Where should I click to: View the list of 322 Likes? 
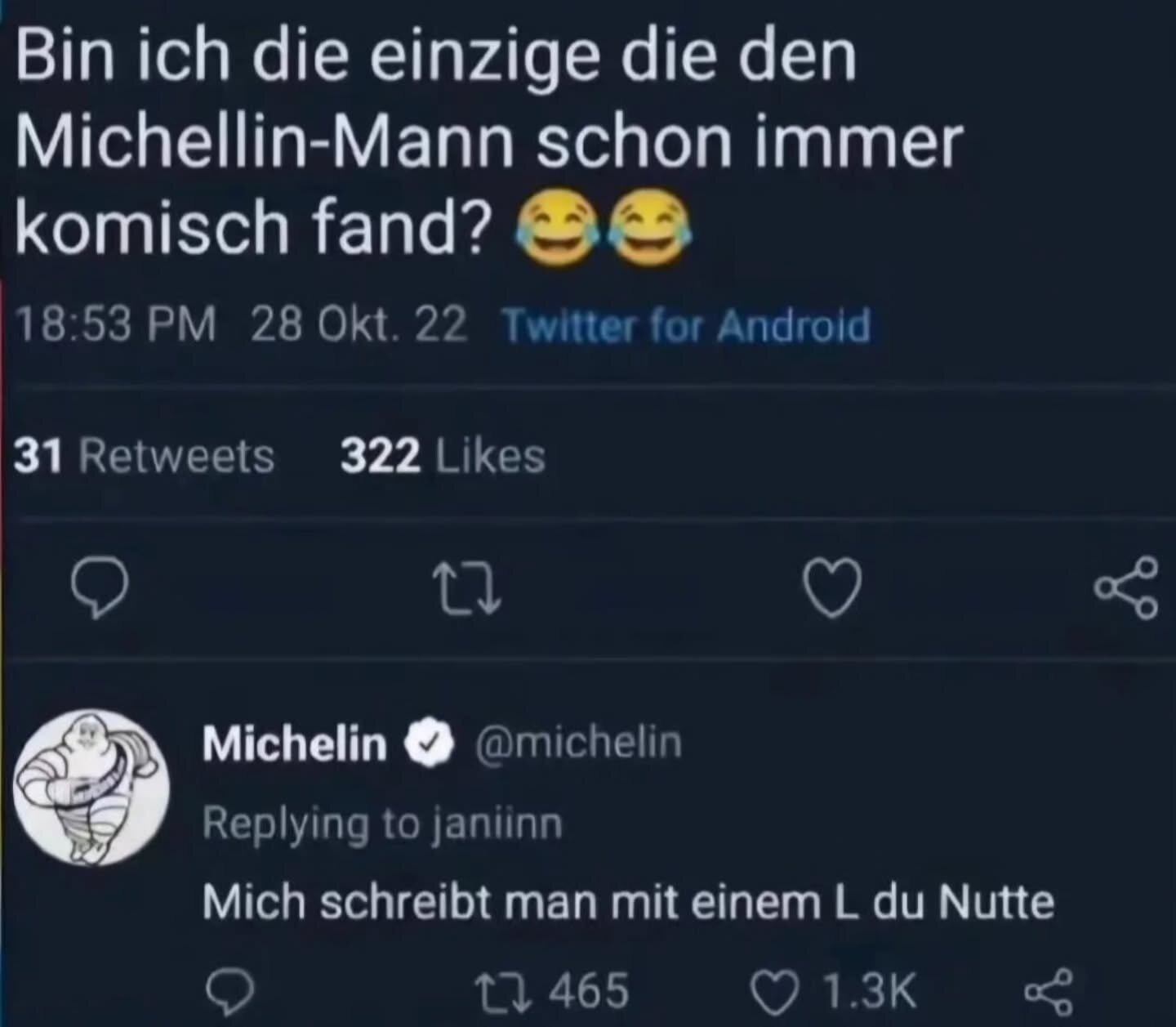pos(443,456)
